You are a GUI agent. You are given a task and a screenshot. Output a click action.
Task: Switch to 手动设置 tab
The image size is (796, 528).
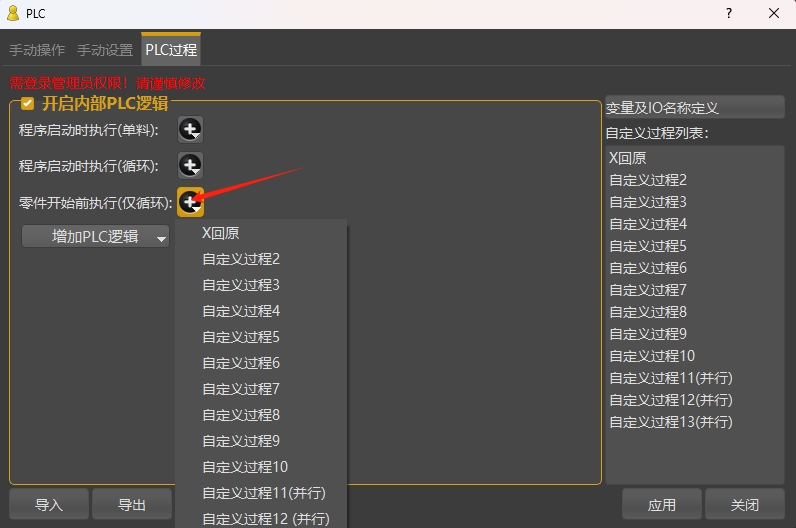tap(105, 50)
